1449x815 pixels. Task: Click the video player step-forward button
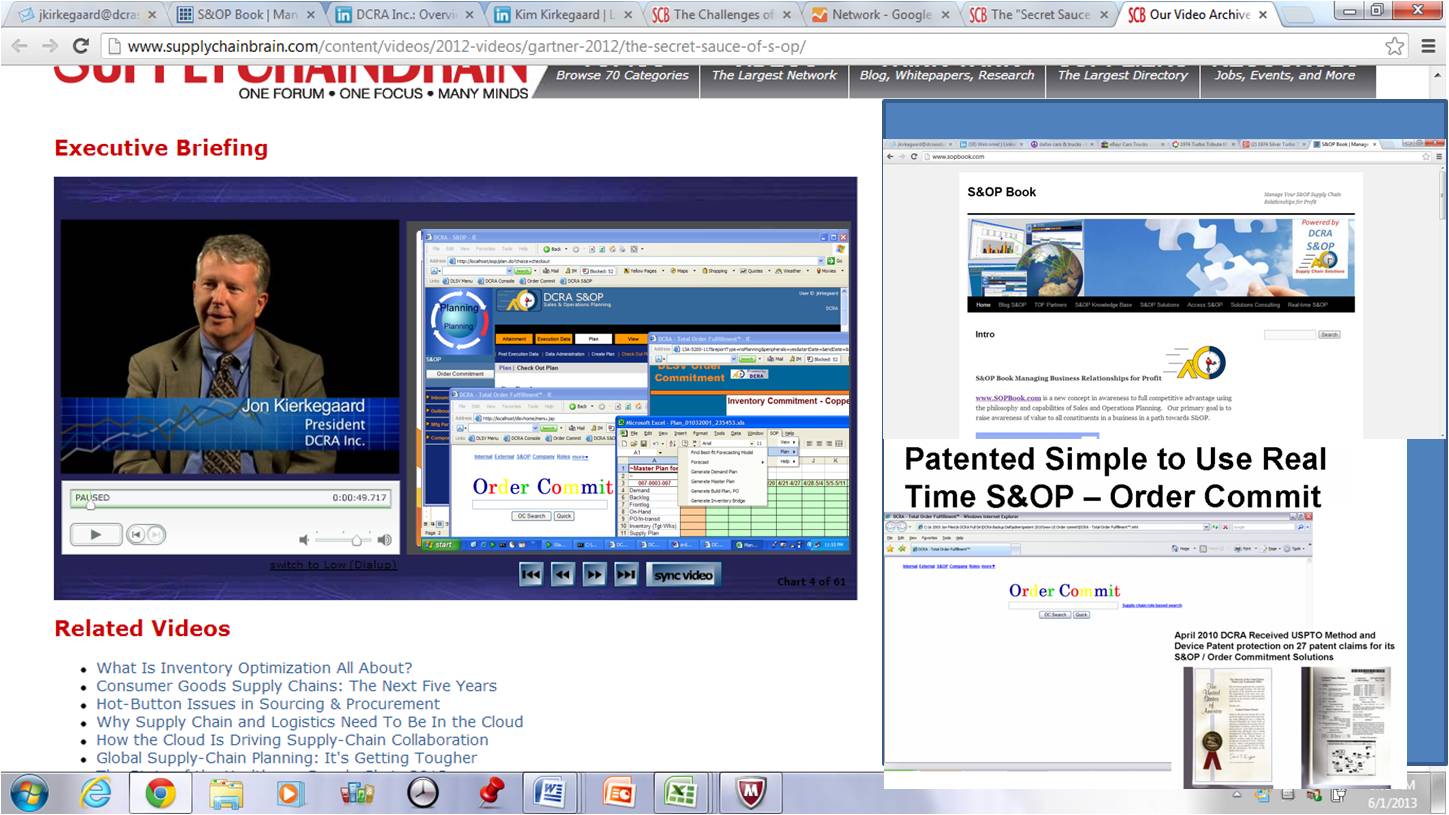tap(155, 535)
